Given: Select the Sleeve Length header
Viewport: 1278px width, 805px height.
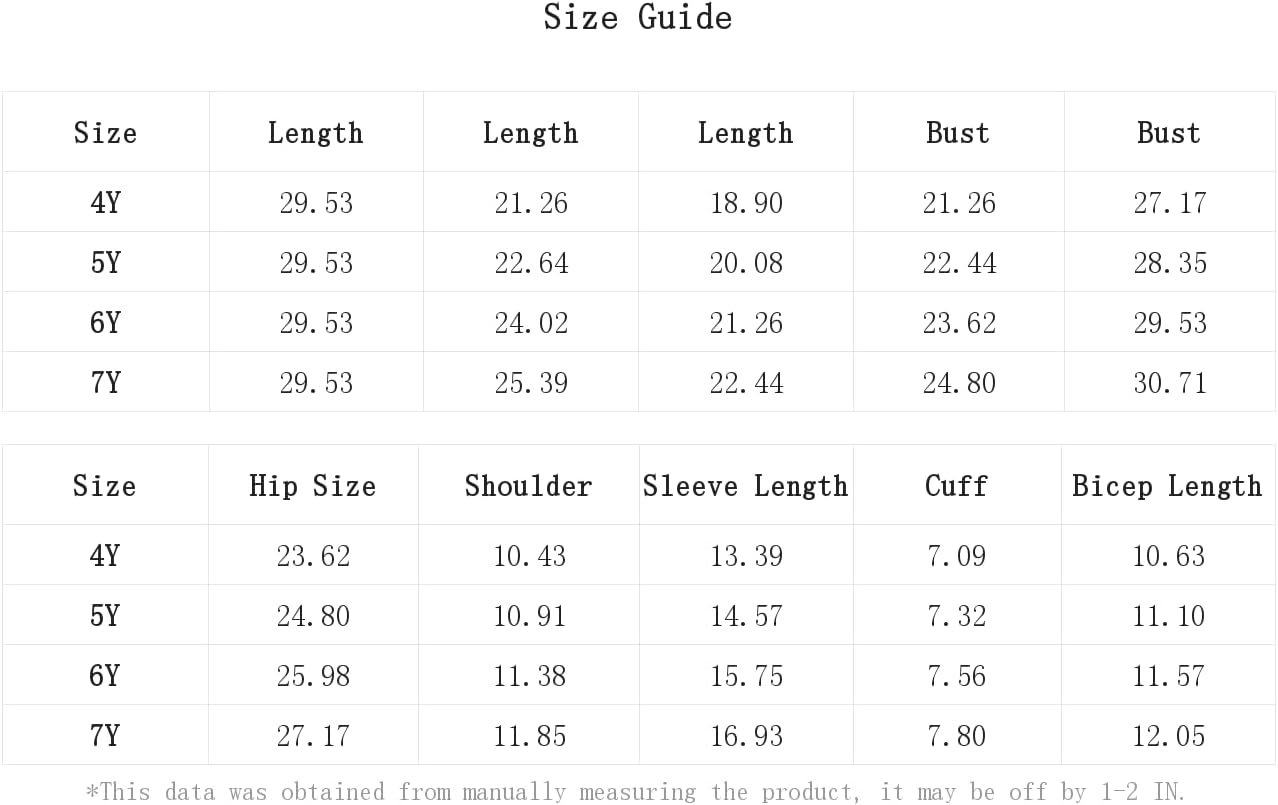Looking at the screenshot, I should pos(745,486).
